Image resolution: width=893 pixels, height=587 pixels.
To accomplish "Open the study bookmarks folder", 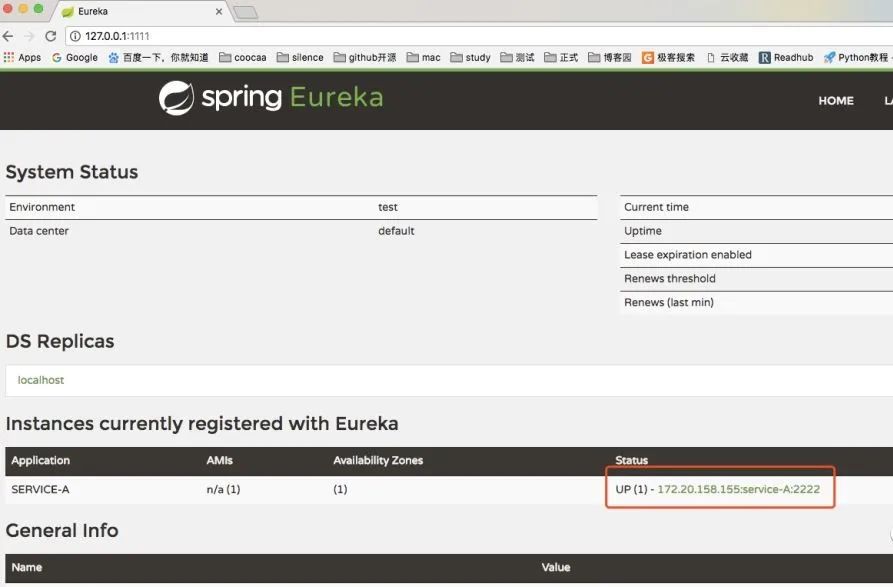I will click(470, 58).
